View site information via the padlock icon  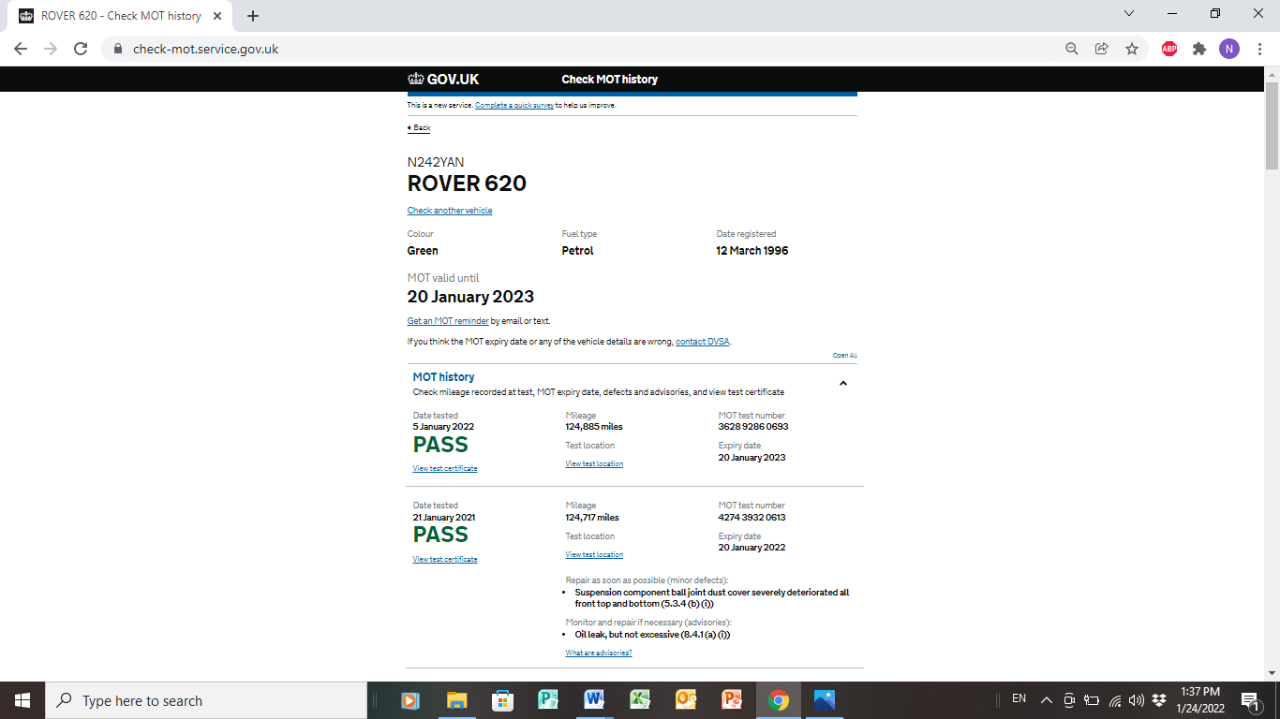pos(117,48)
